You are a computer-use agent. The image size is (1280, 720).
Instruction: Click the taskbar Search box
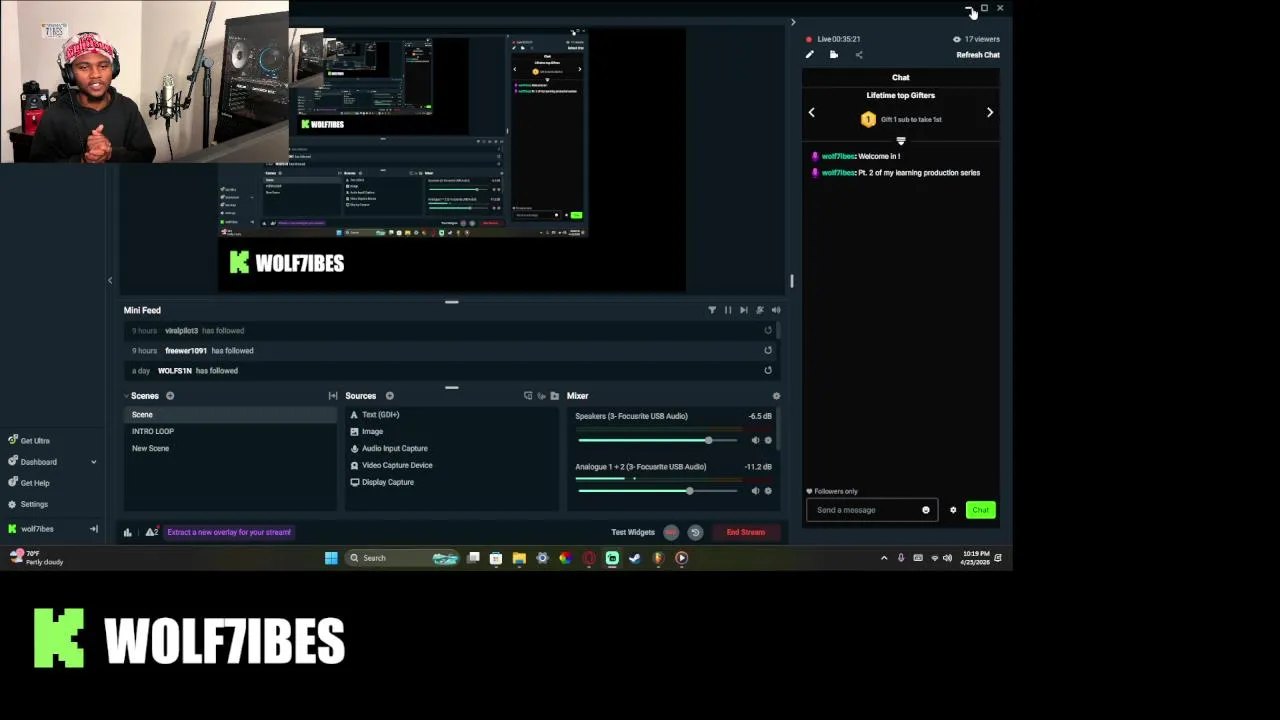tap(402, 558)
